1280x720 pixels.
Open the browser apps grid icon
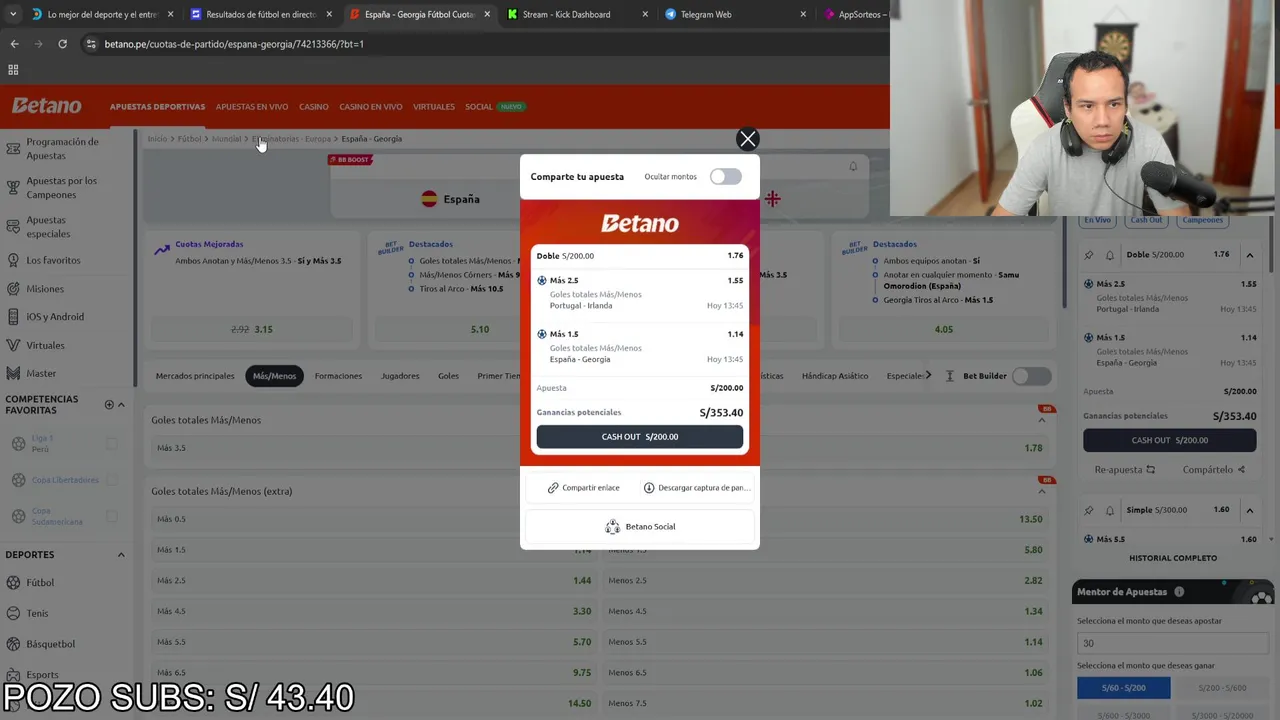[13, 70]
